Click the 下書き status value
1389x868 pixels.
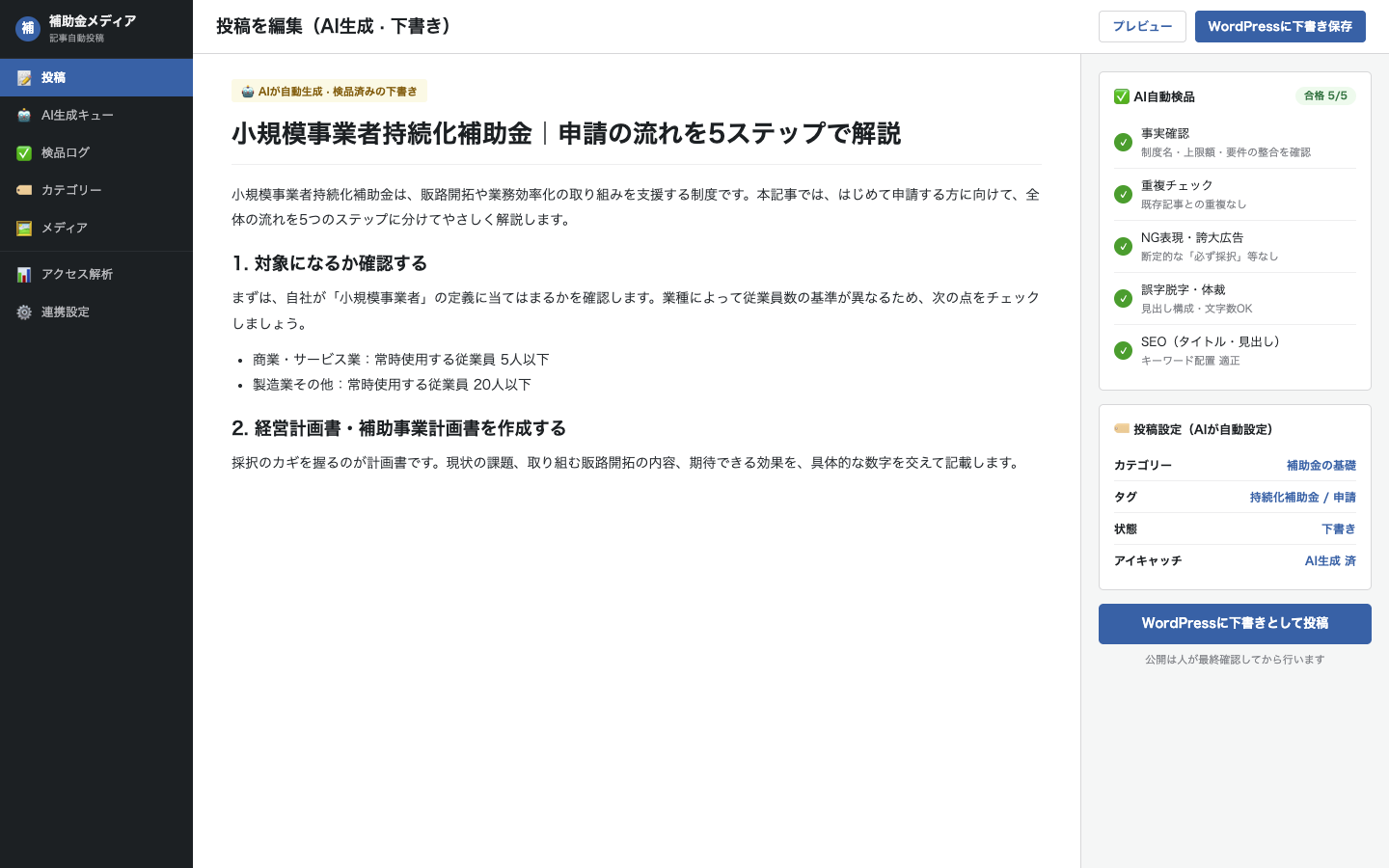pos(1339,529)
